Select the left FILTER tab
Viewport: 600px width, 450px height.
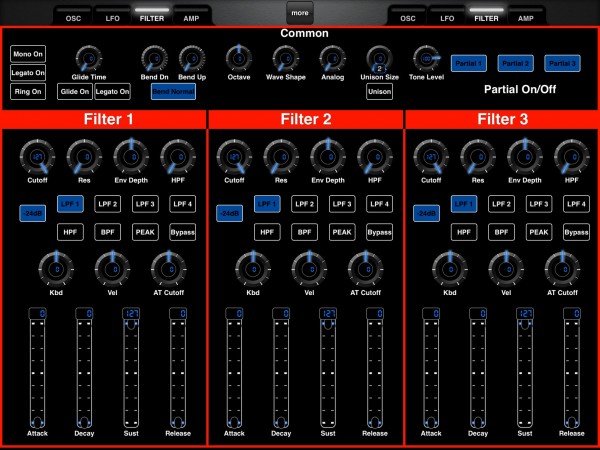(152, 16)
